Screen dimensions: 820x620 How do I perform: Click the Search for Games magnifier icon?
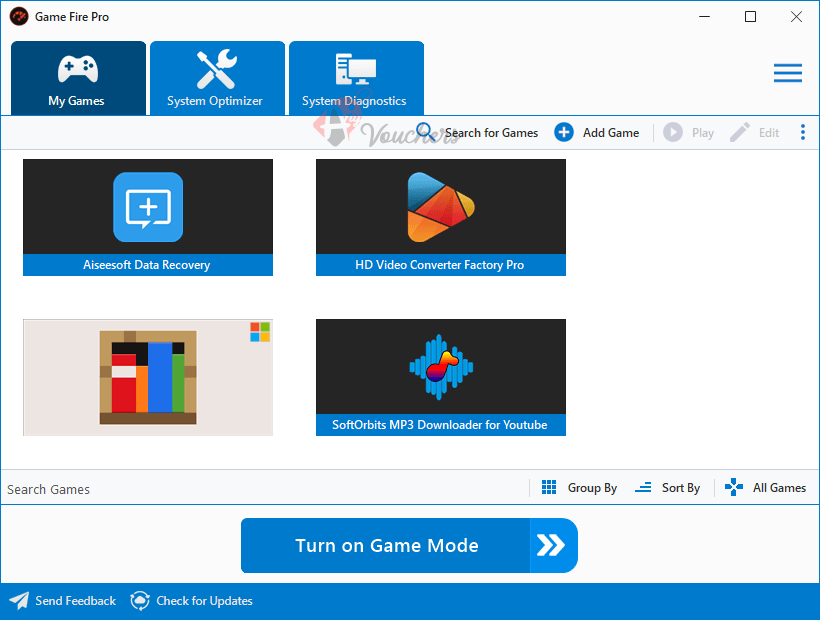click(425, 131)
